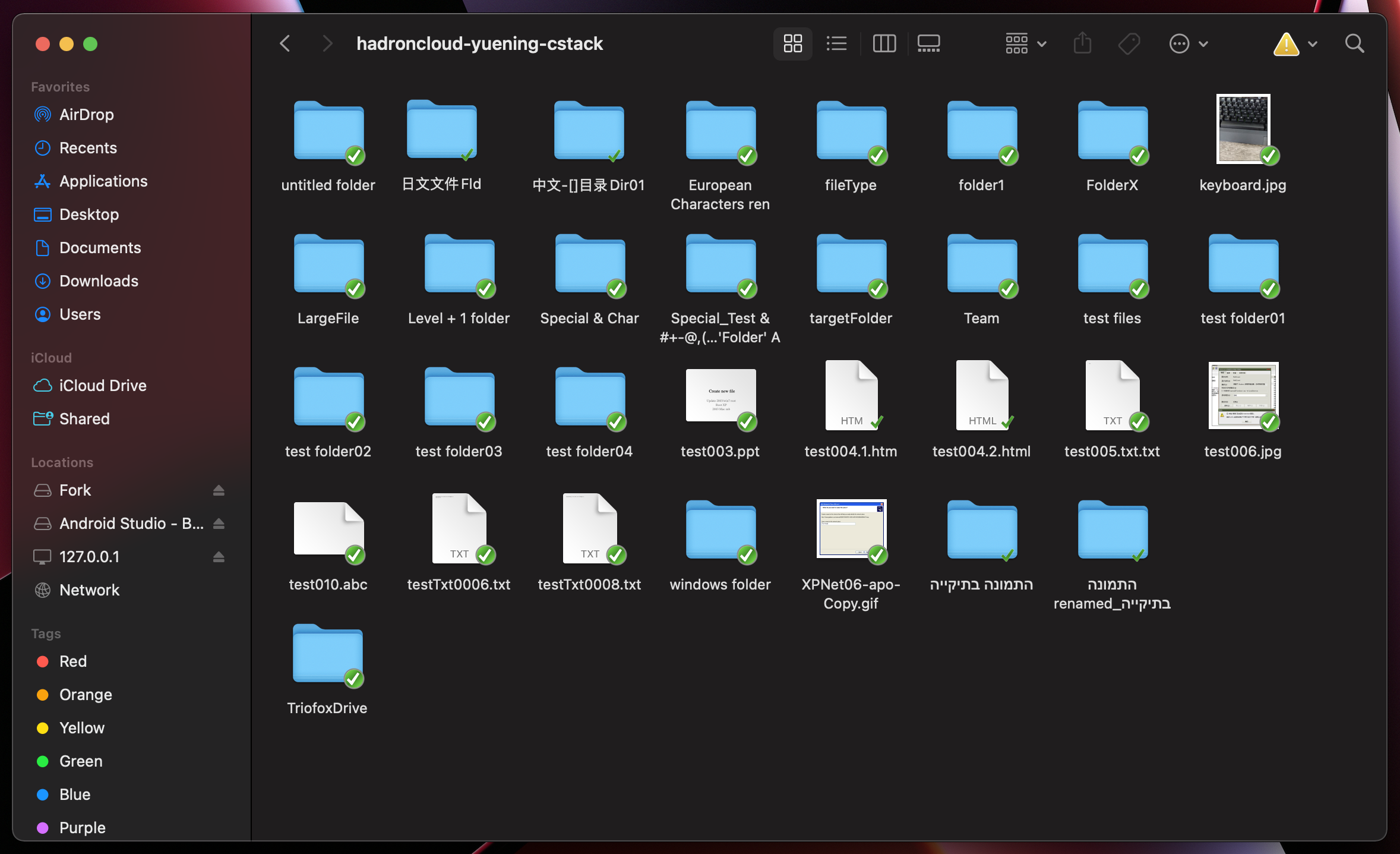This screenshot has height=854, width=1400.
Task: Click the more options icon
Action: pos(1180,43)
